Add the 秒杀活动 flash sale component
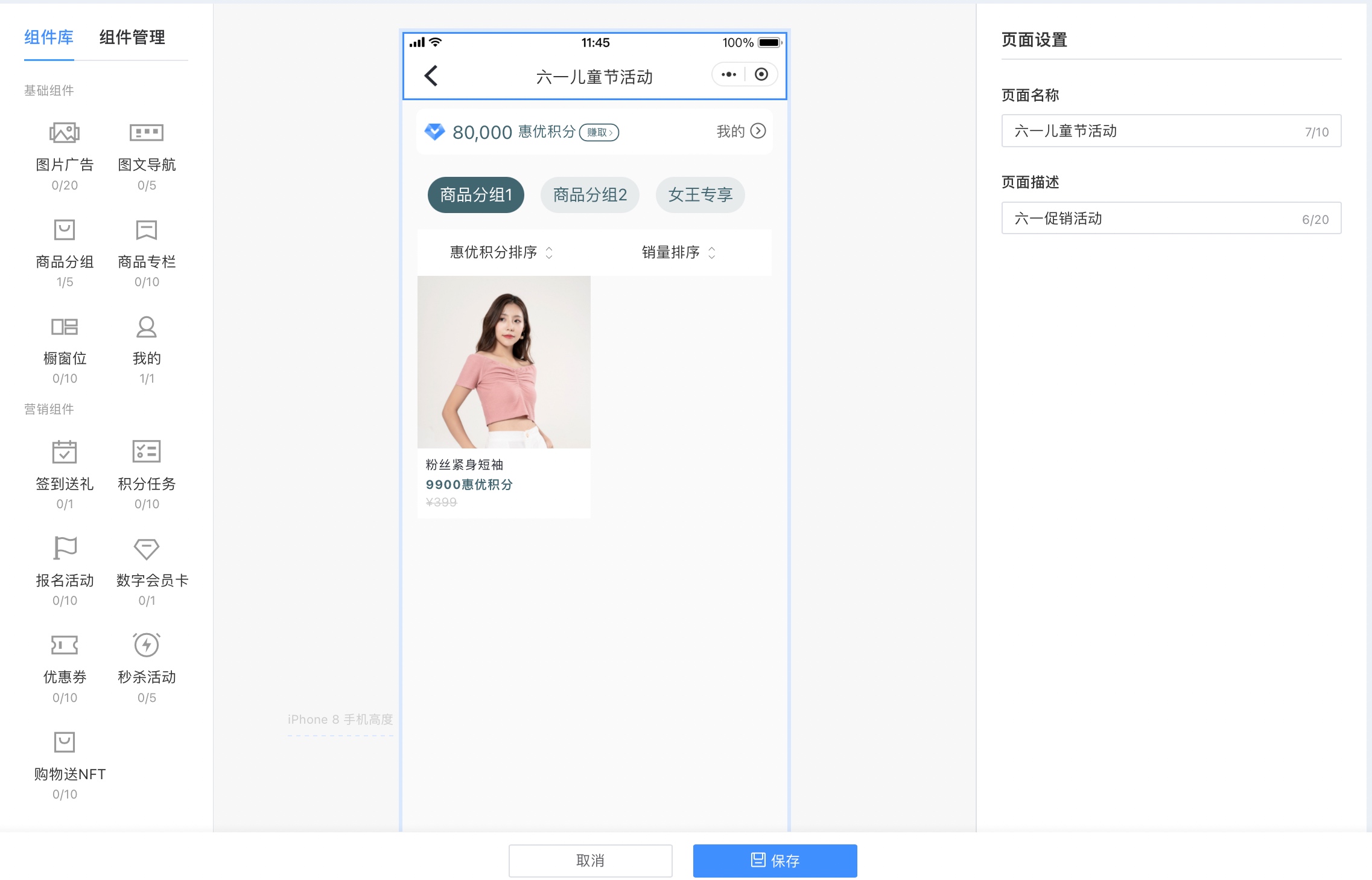 pos(147,645)
